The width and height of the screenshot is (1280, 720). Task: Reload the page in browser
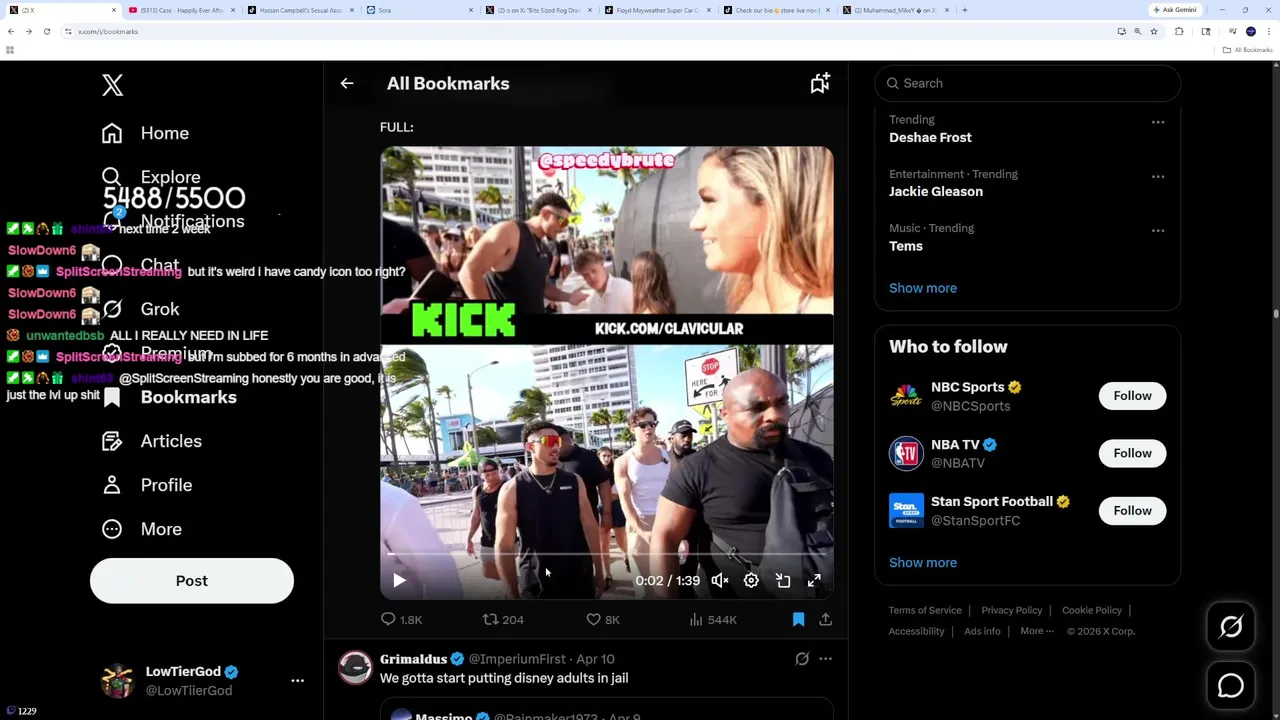pyautogui.click(x=46, y=31)
